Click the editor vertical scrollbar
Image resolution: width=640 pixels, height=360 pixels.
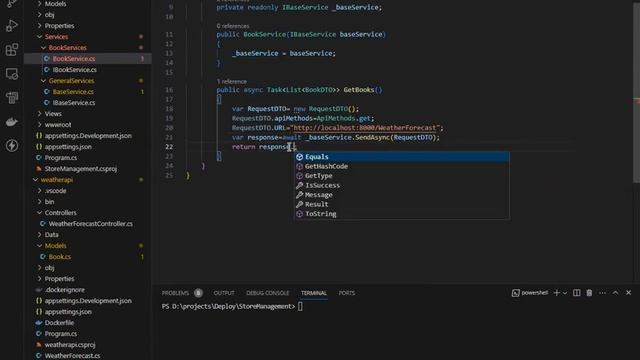(x=636, y=92)
